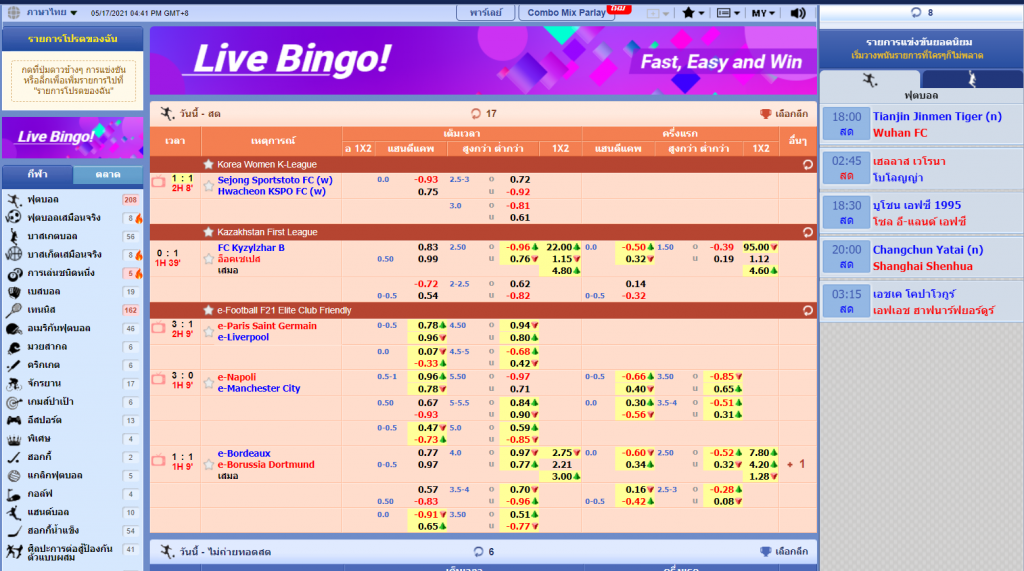The image size is (1024, 571).
Task: Favorite the Sejong Sportstoto FC match star
Action: [x=208, y=186]
